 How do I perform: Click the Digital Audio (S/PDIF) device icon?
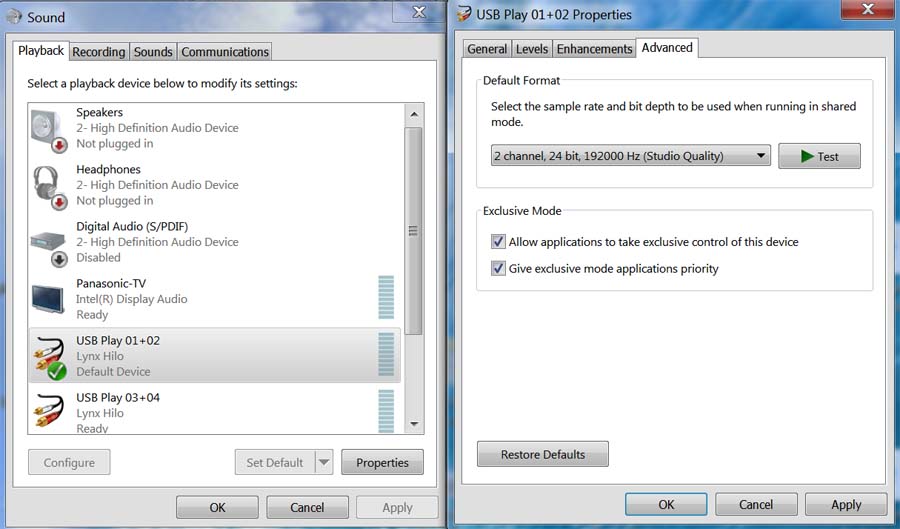48,243
